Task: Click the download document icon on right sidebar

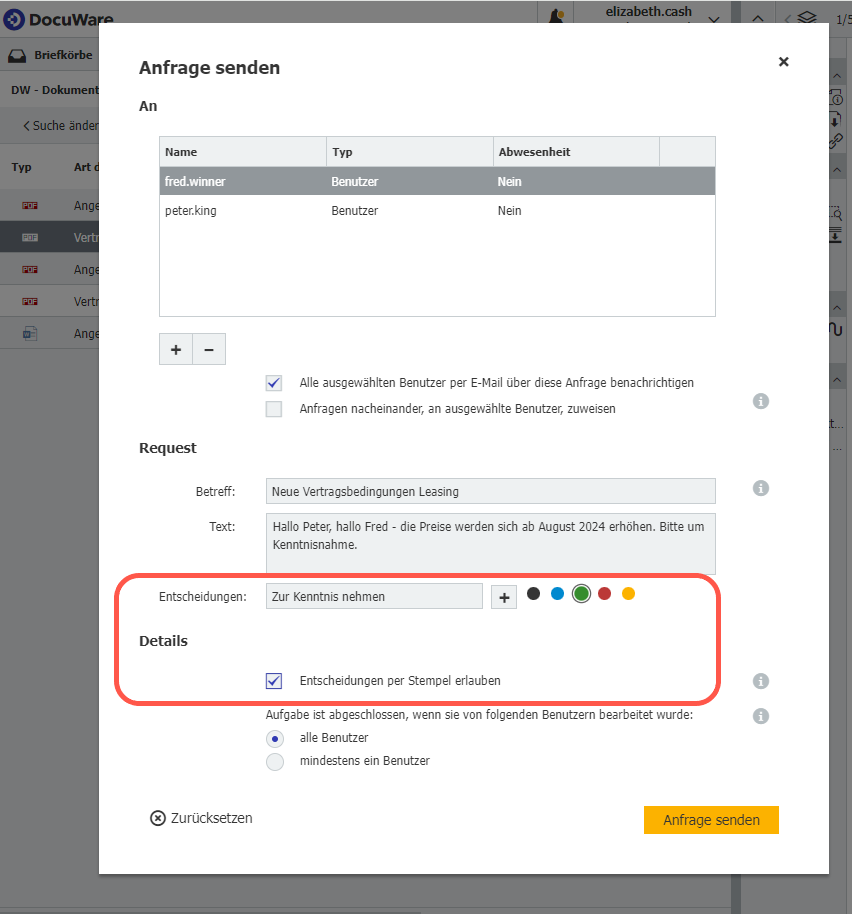Action: click(838, 118)
